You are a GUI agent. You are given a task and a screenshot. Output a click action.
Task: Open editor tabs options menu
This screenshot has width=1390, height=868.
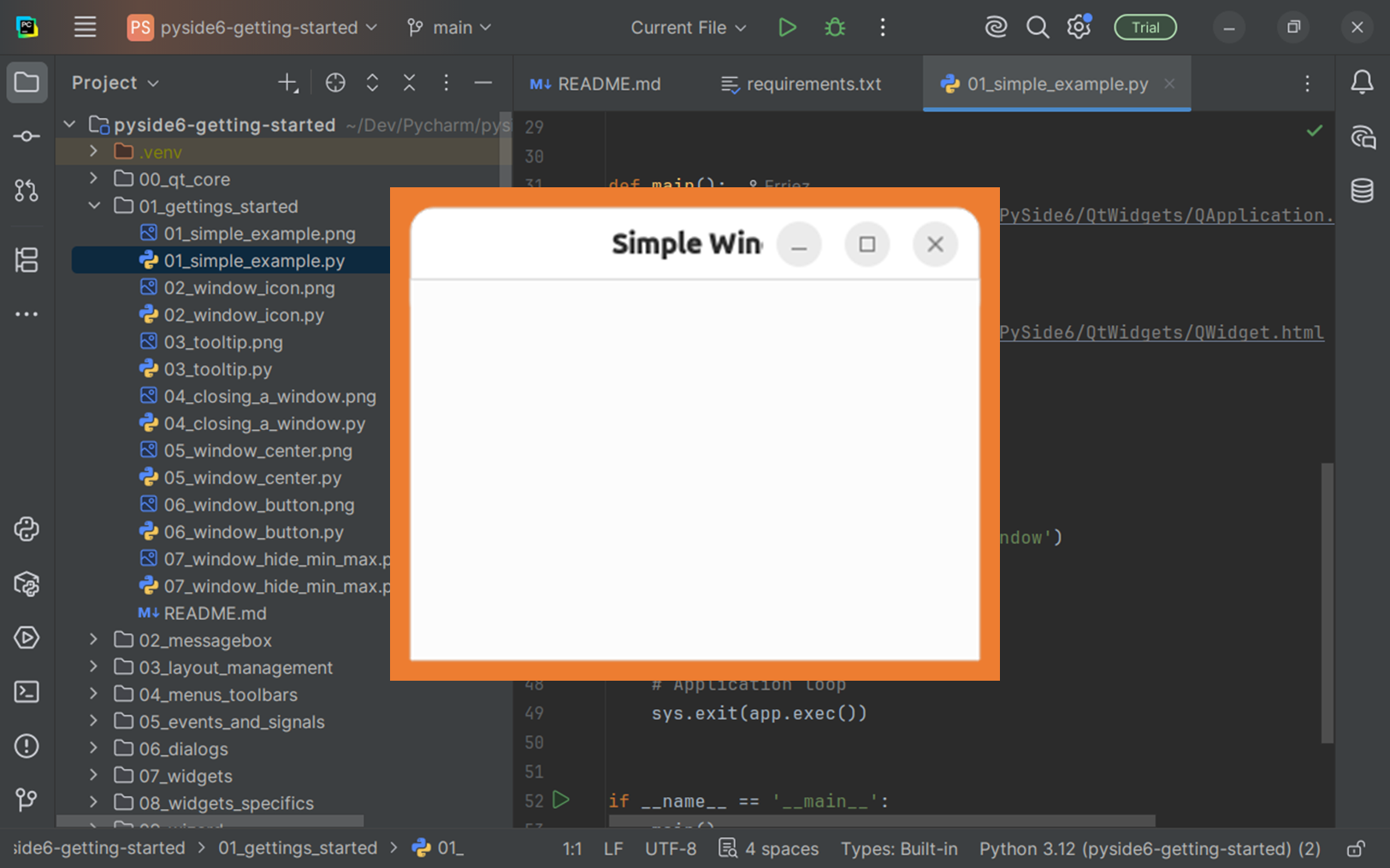(x=1307, y=84)
